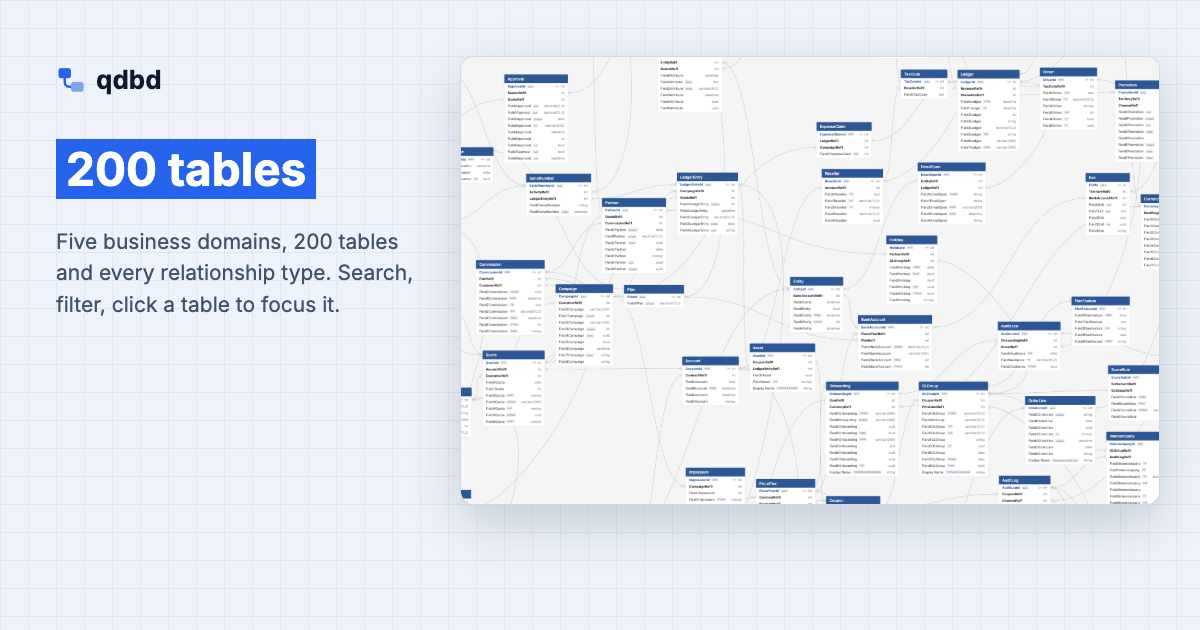Focus the Promotion table header

(x=1137, y=85)
